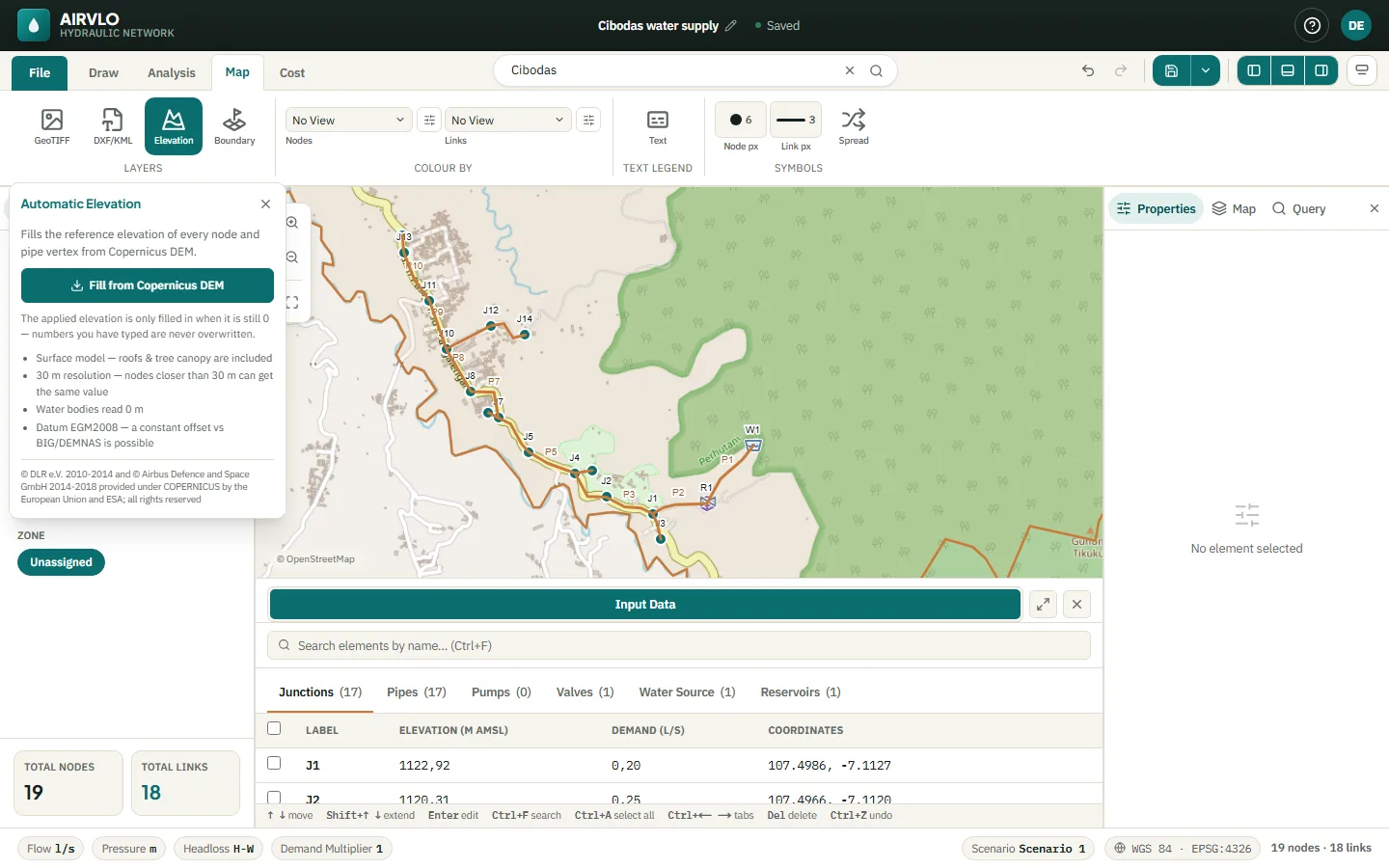The width and height of the screenshot is (1389, 868).
Task: Open the Text legend tool
Action: (x=658, y=126)
